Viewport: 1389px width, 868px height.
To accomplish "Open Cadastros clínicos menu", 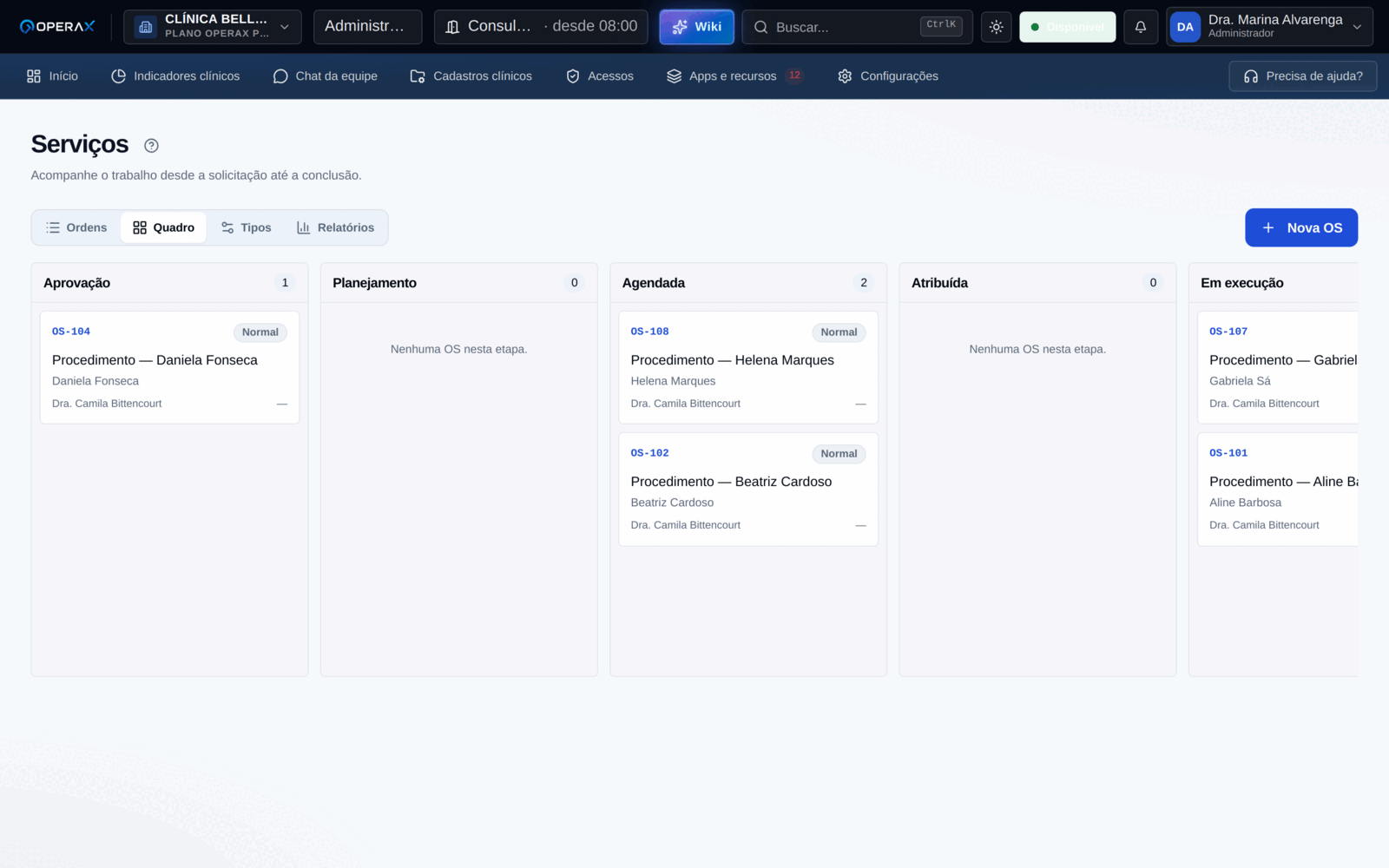I will click(471, 76).
